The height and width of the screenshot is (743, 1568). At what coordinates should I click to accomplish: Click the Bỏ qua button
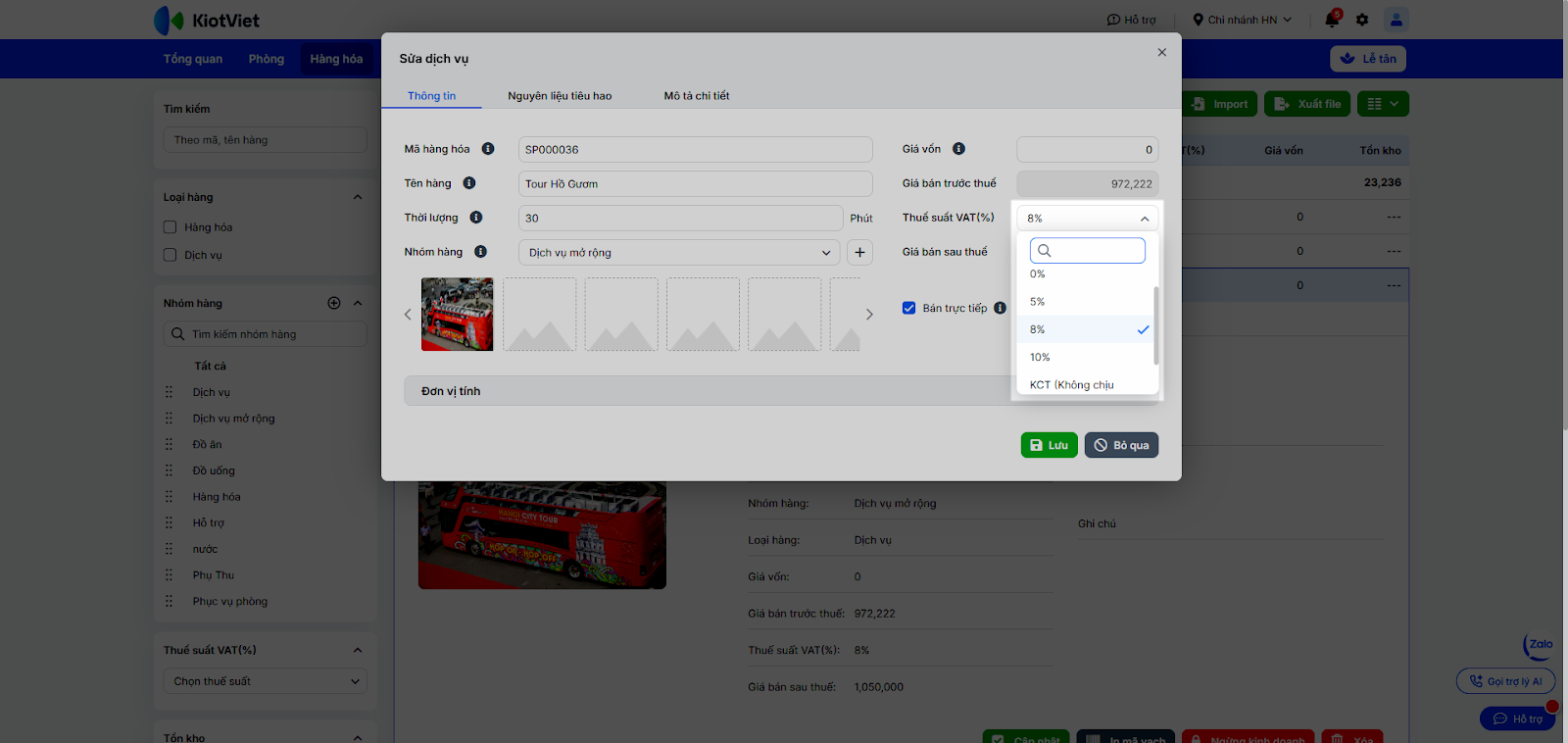pyautogui.click(x=1121, y=445)
